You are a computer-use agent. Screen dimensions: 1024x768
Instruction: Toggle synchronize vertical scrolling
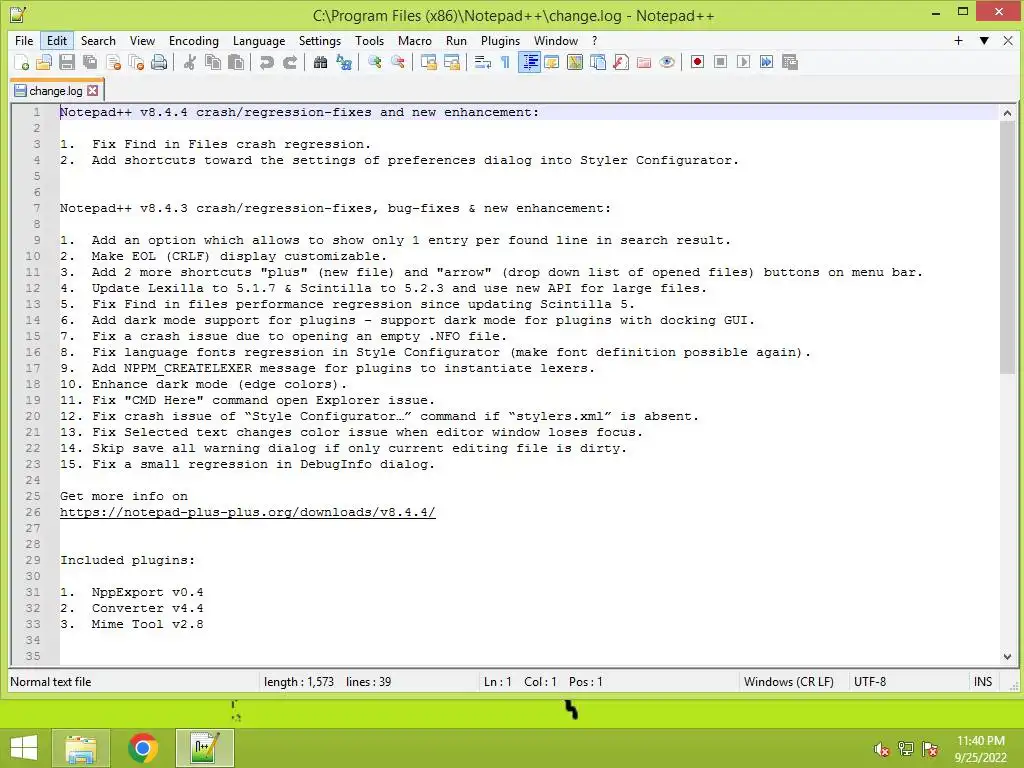(429, 62)
